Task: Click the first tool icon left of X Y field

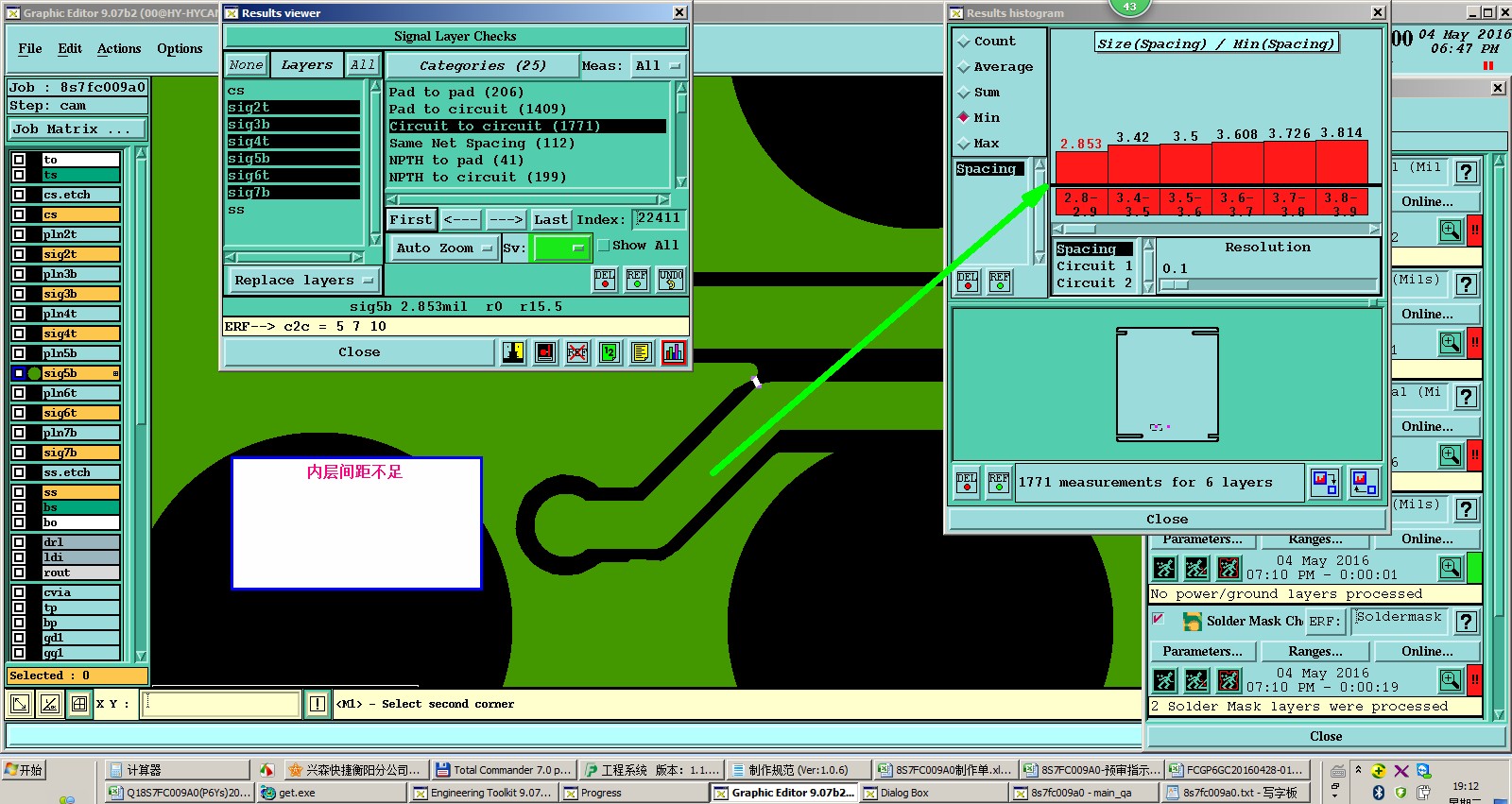Action: pyautogui.click(x=20, y=704)
